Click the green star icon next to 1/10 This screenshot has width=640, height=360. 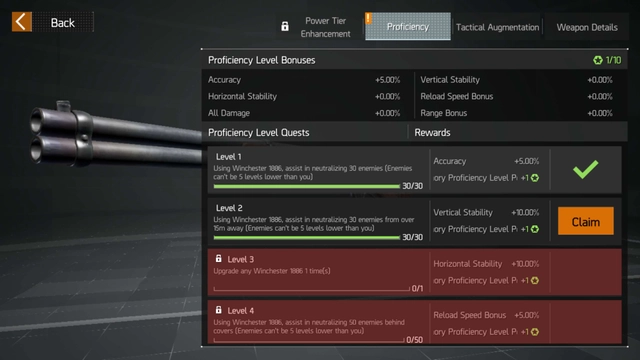pyautogui.click(x=598, y=60)
